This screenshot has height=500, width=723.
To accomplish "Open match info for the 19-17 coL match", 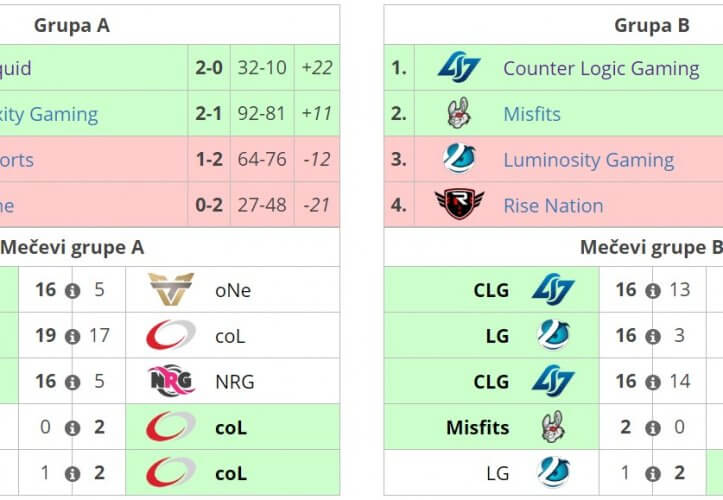I will coord(72,336).
